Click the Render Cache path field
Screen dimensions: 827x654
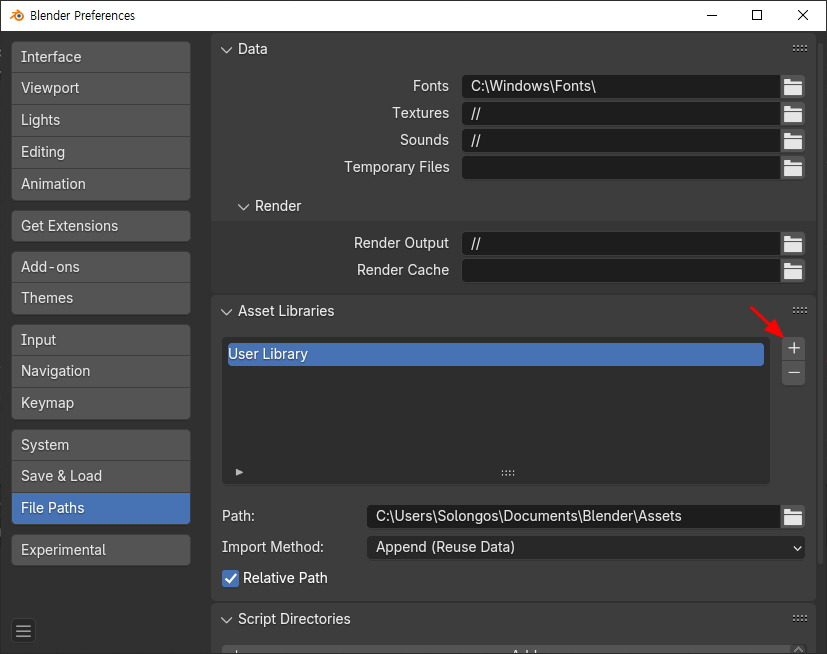[x=621, y=270]
